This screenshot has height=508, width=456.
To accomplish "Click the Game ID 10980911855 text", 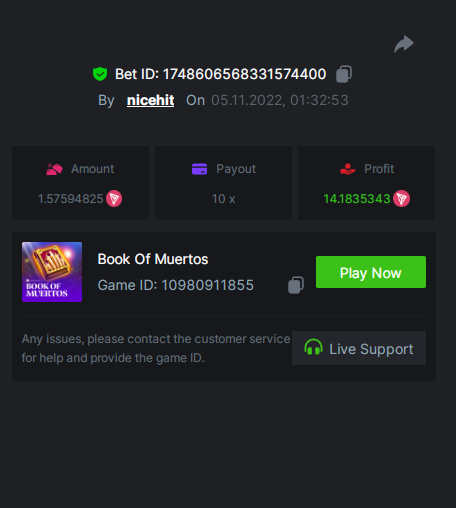I will (x=176, y=285).
